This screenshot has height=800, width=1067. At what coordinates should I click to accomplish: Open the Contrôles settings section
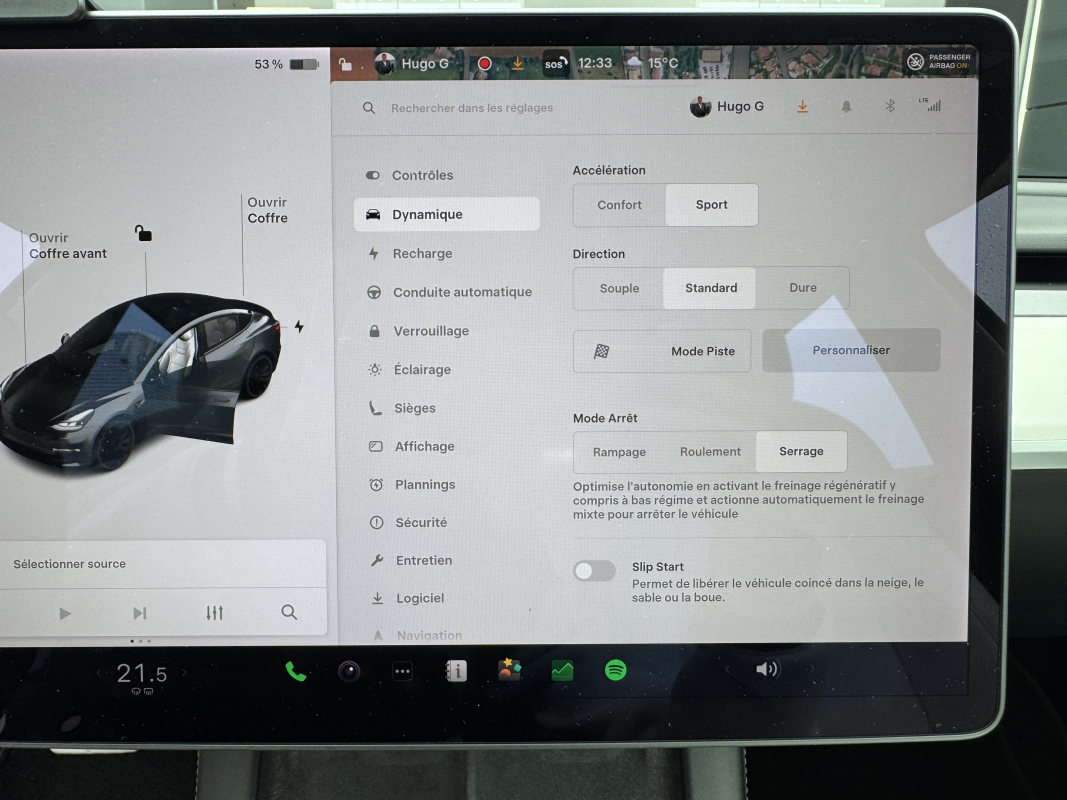[x=446, y=176]
